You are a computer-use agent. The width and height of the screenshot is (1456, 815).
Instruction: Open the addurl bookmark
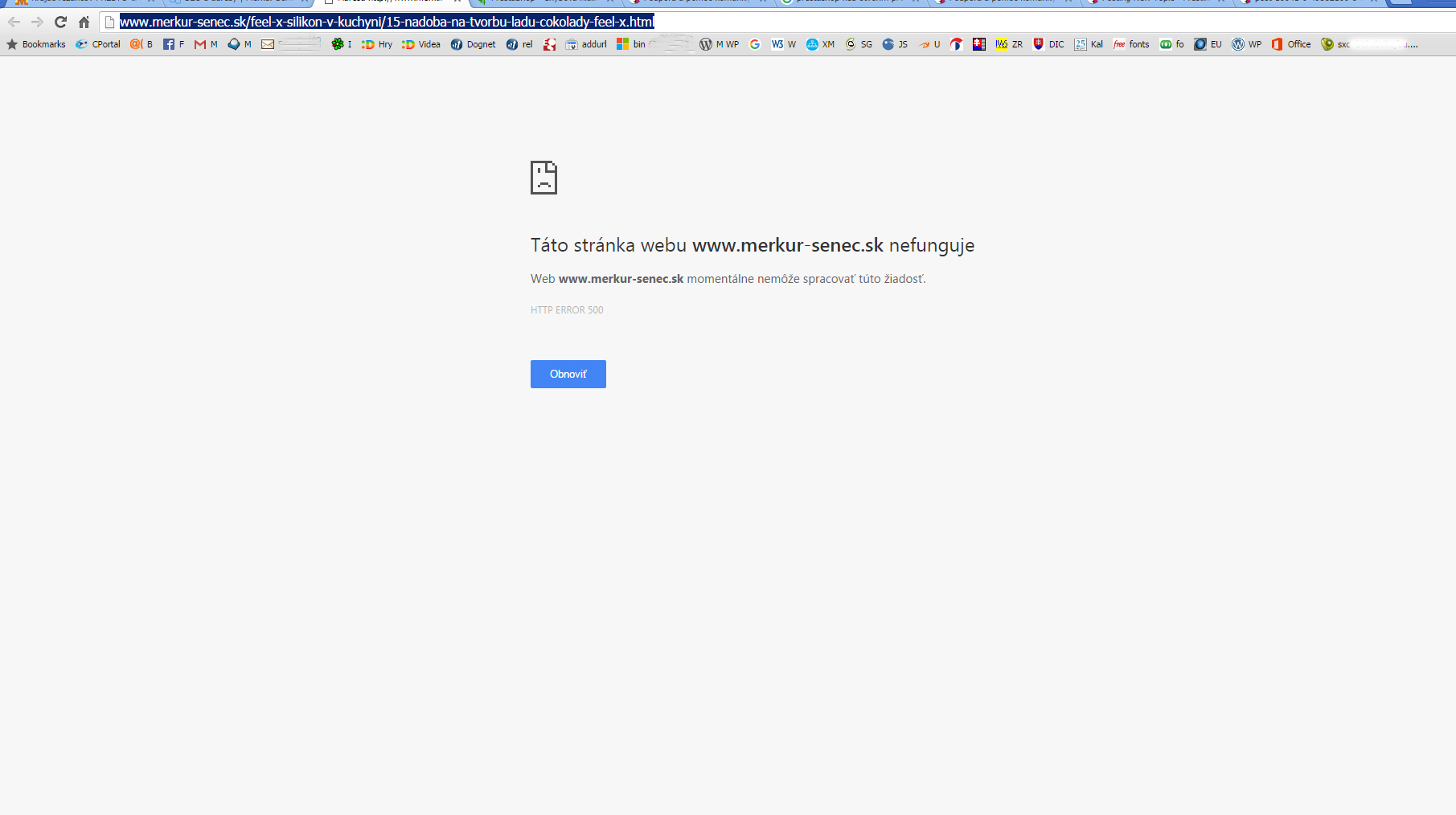coord(586,44)
